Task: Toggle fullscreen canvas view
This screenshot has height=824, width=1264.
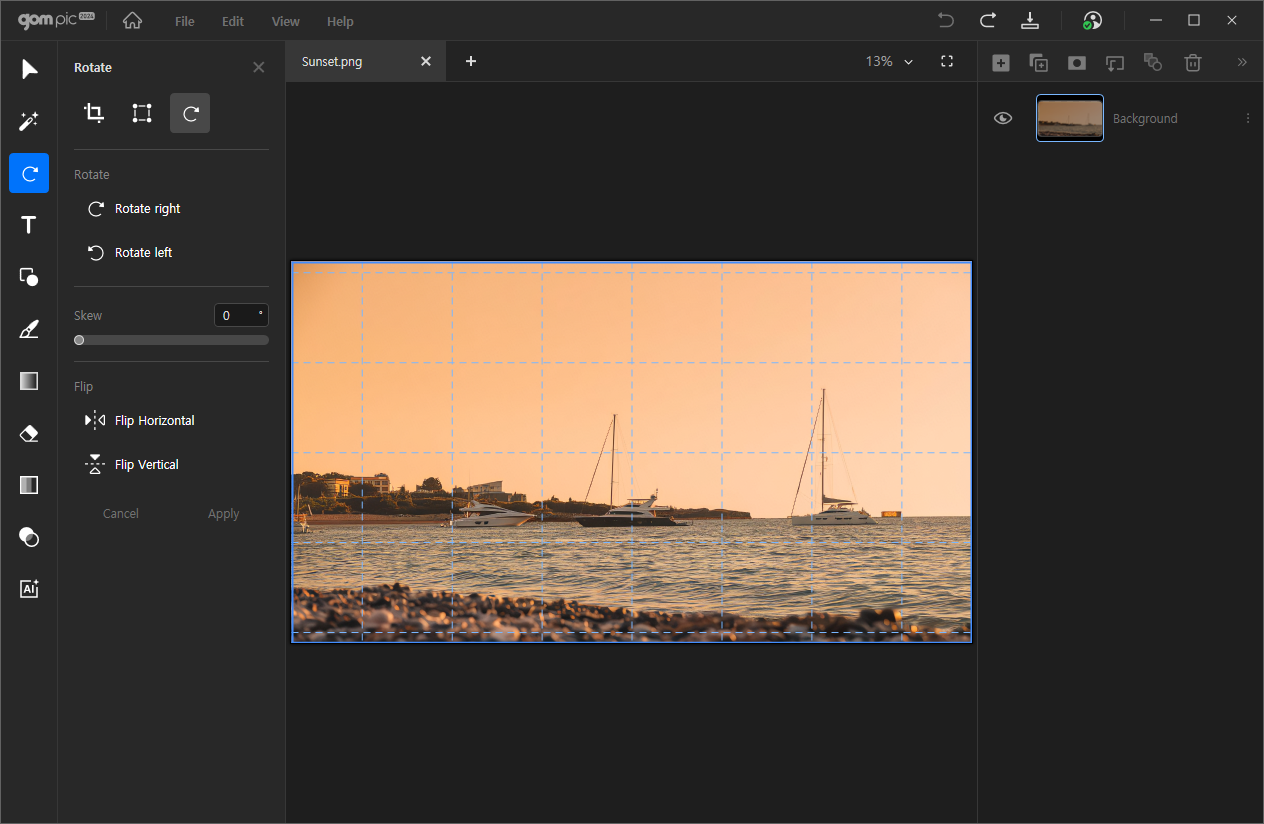Action: click(x=947, y=61)
